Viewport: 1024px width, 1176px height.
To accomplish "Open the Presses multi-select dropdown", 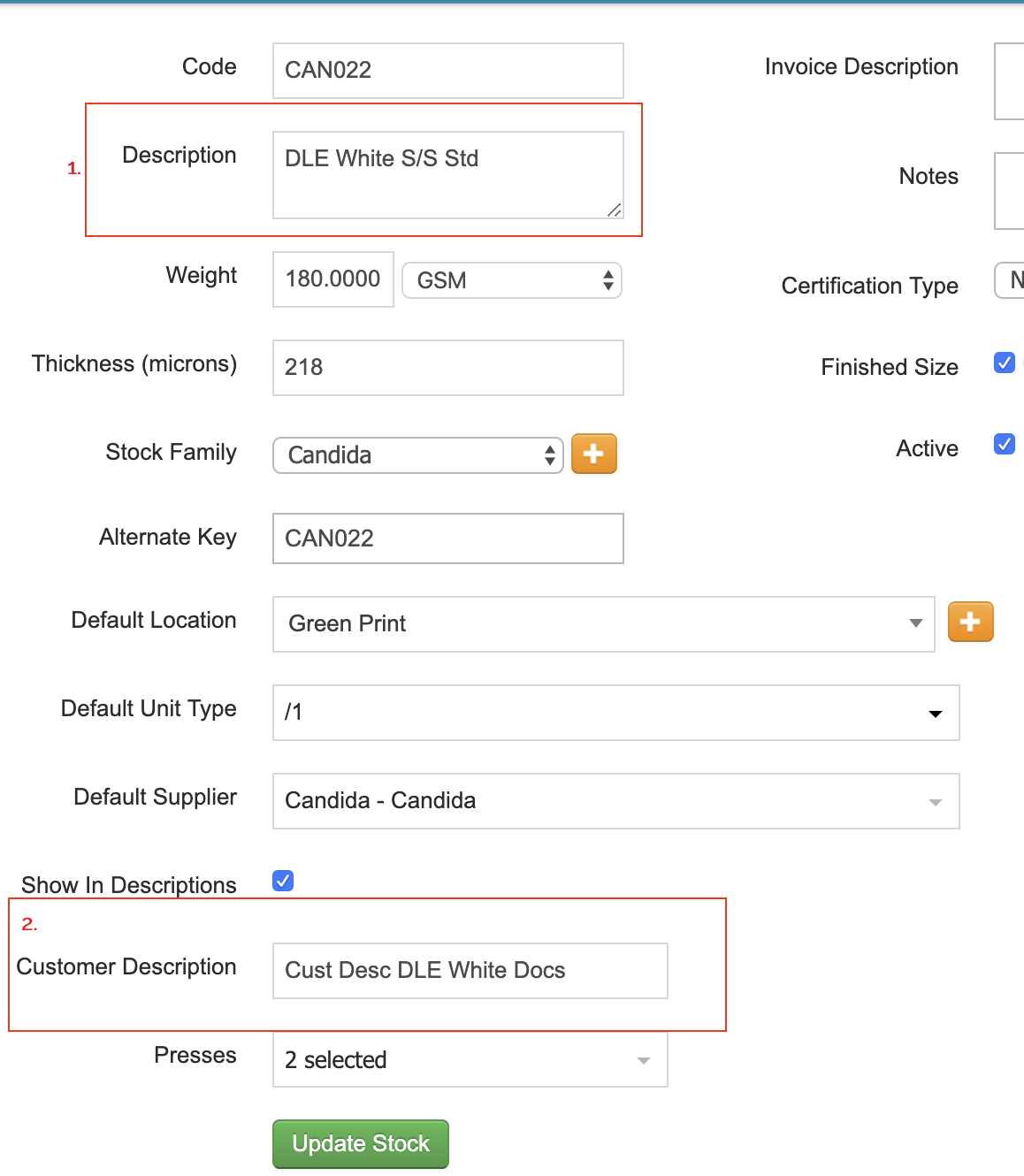I will [x=470, y=1059].
